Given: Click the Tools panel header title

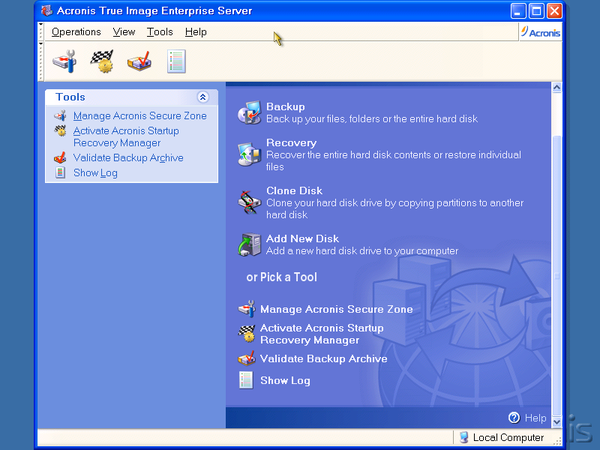Looking at the screenshot, I should pos(70,97).
